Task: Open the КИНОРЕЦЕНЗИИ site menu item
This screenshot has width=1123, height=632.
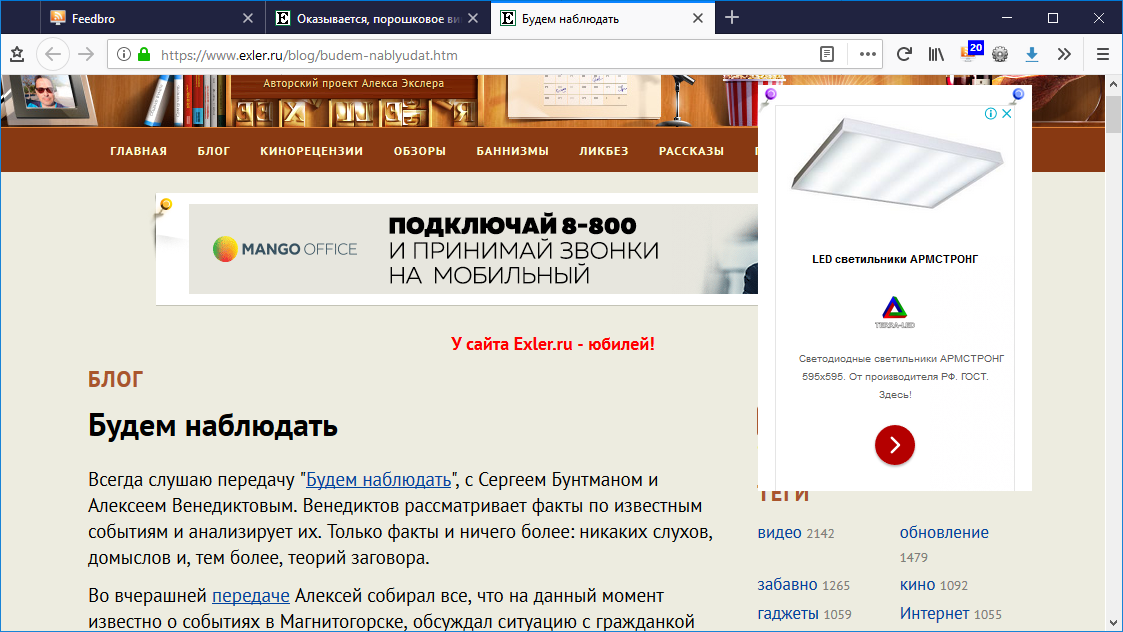Action: point(311,151)
